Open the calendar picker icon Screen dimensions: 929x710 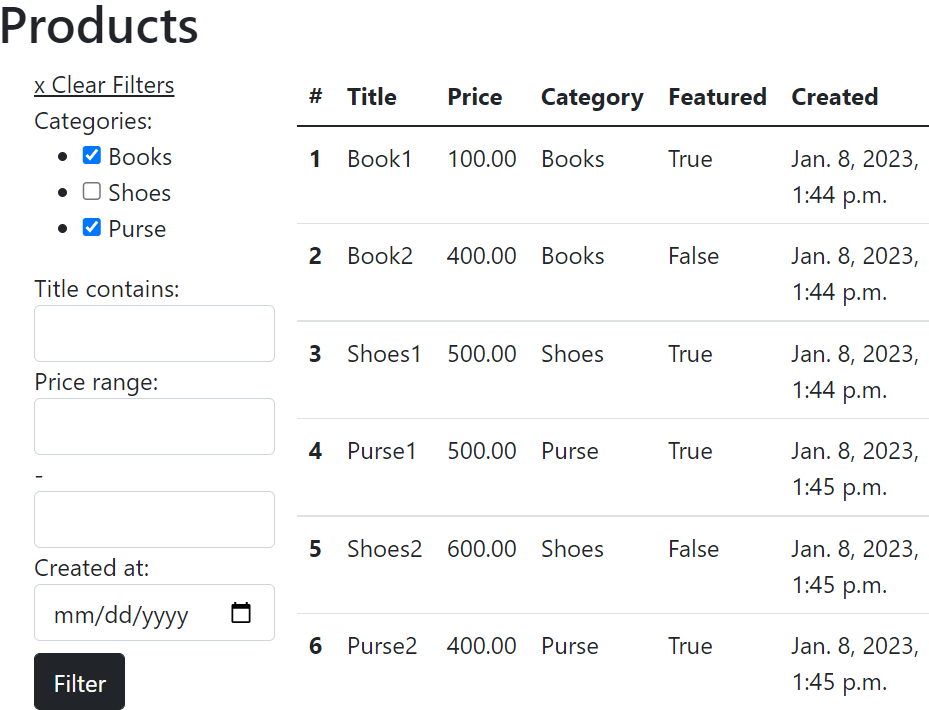coord(241,613)
